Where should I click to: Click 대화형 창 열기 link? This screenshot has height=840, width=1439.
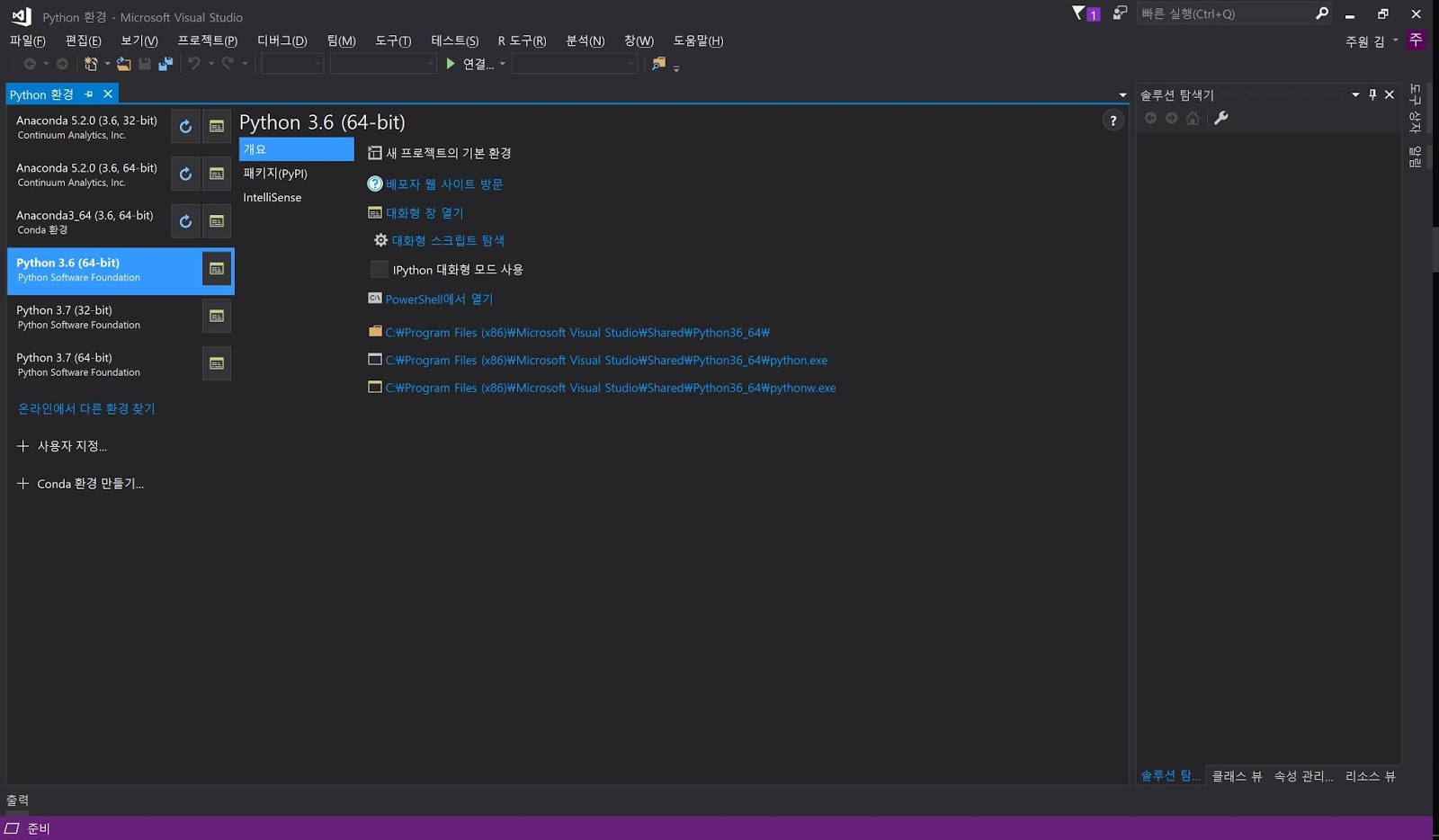click(425, 213)
